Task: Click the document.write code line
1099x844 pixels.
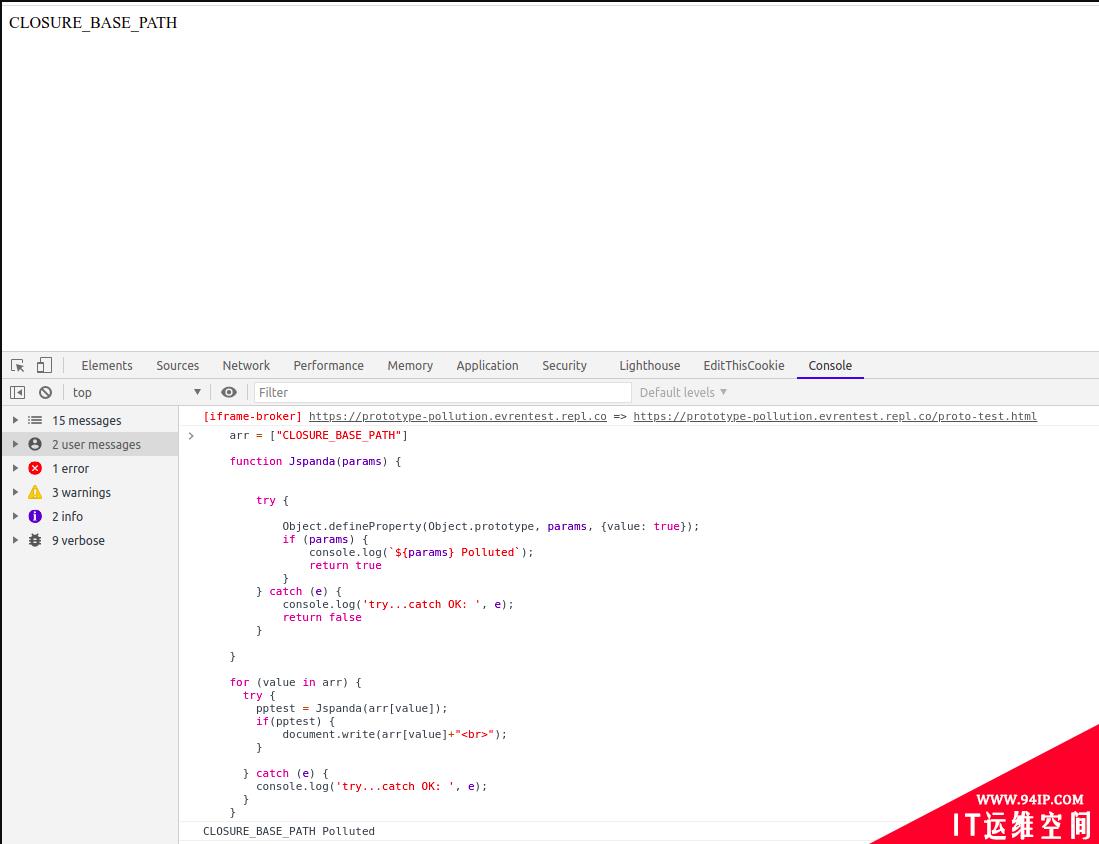Action: coord(395,734)
